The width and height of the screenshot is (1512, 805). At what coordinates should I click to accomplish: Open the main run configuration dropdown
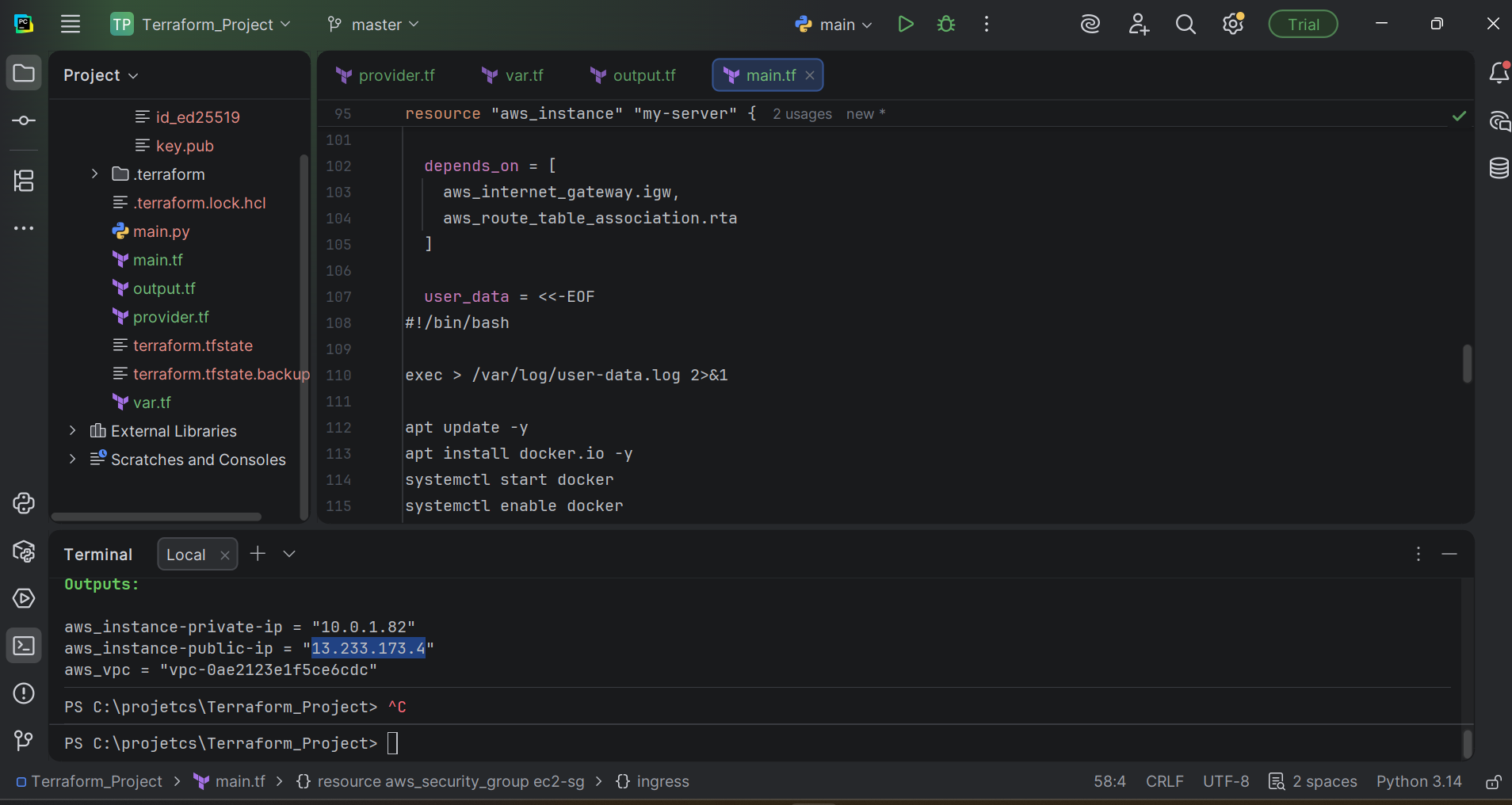[834, 25]
